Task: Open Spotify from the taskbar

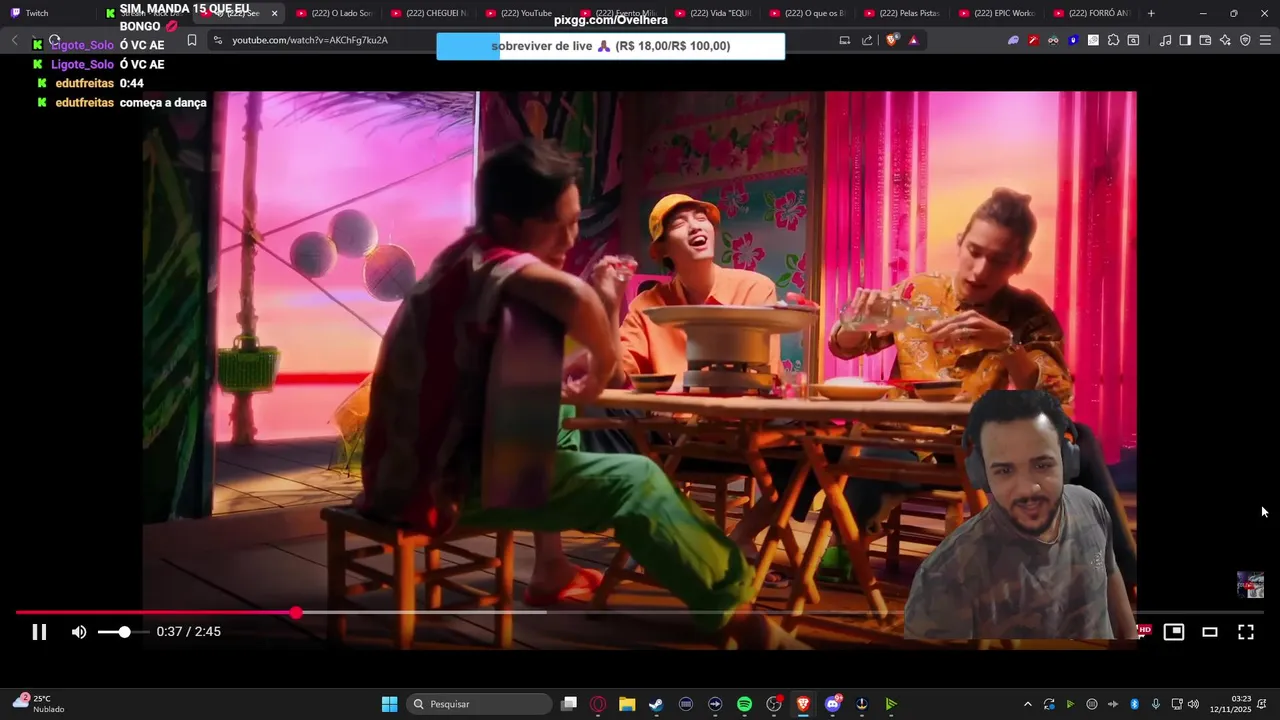Action: [744, 704]
